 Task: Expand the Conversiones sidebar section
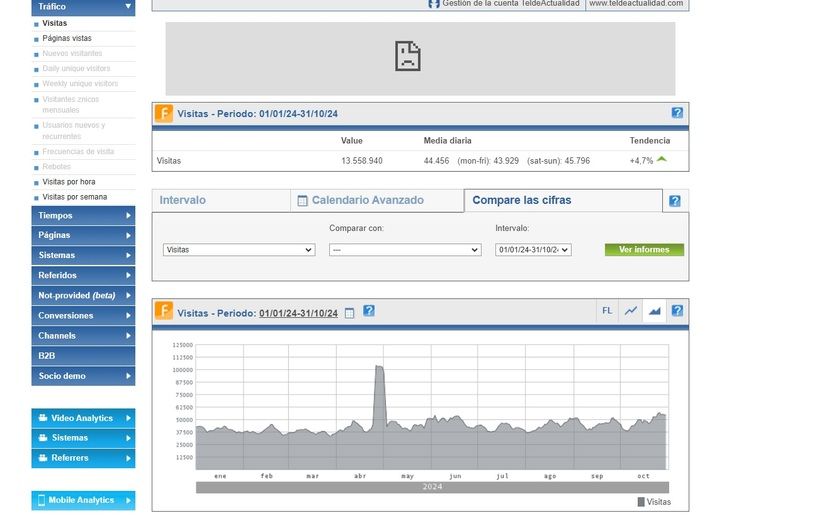click(83, 315)
